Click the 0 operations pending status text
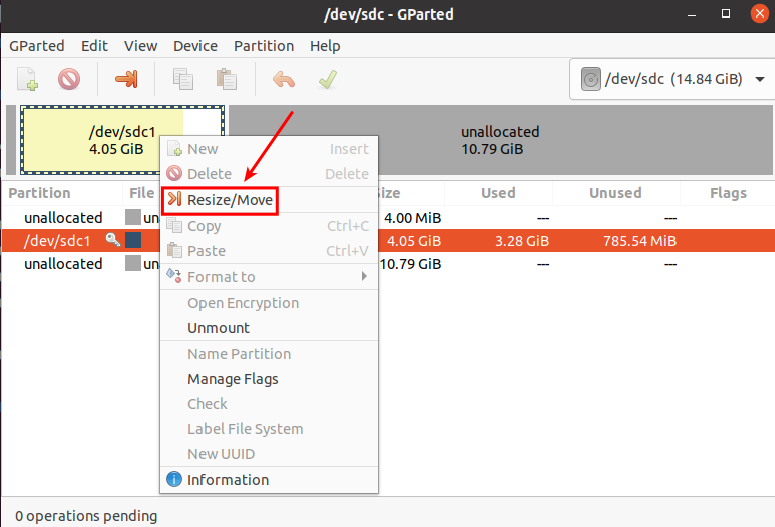Image resolution: width=775 pixels, height=527 pixels. coord(86,516)
